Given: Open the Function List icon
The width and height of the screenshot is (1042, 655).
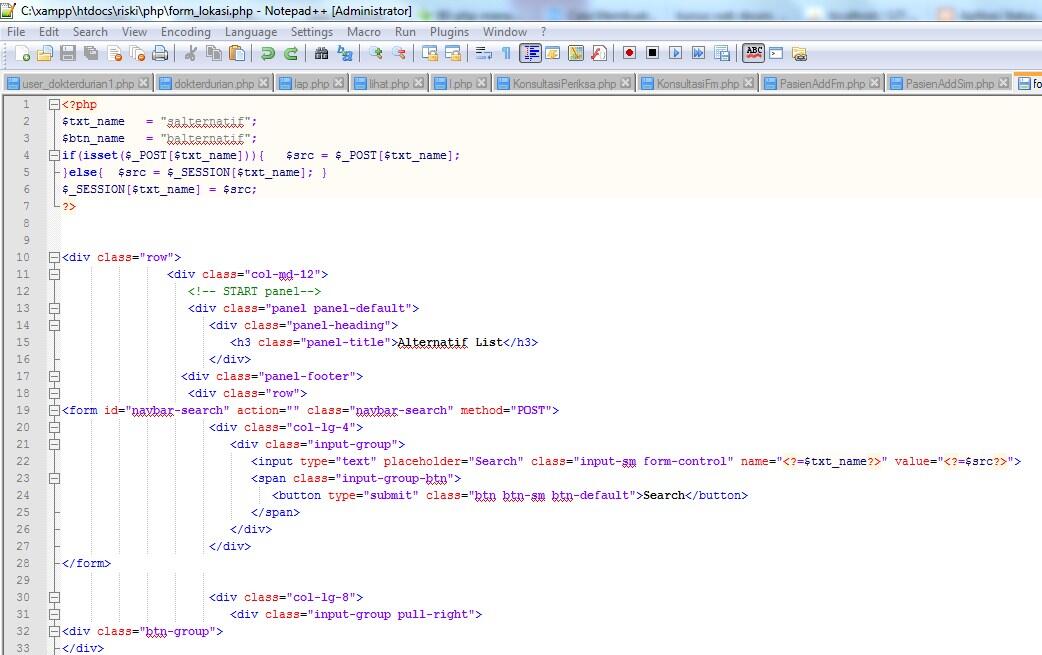Looking at the screenshot, I should pyautogui.click(x=599, y=54).
